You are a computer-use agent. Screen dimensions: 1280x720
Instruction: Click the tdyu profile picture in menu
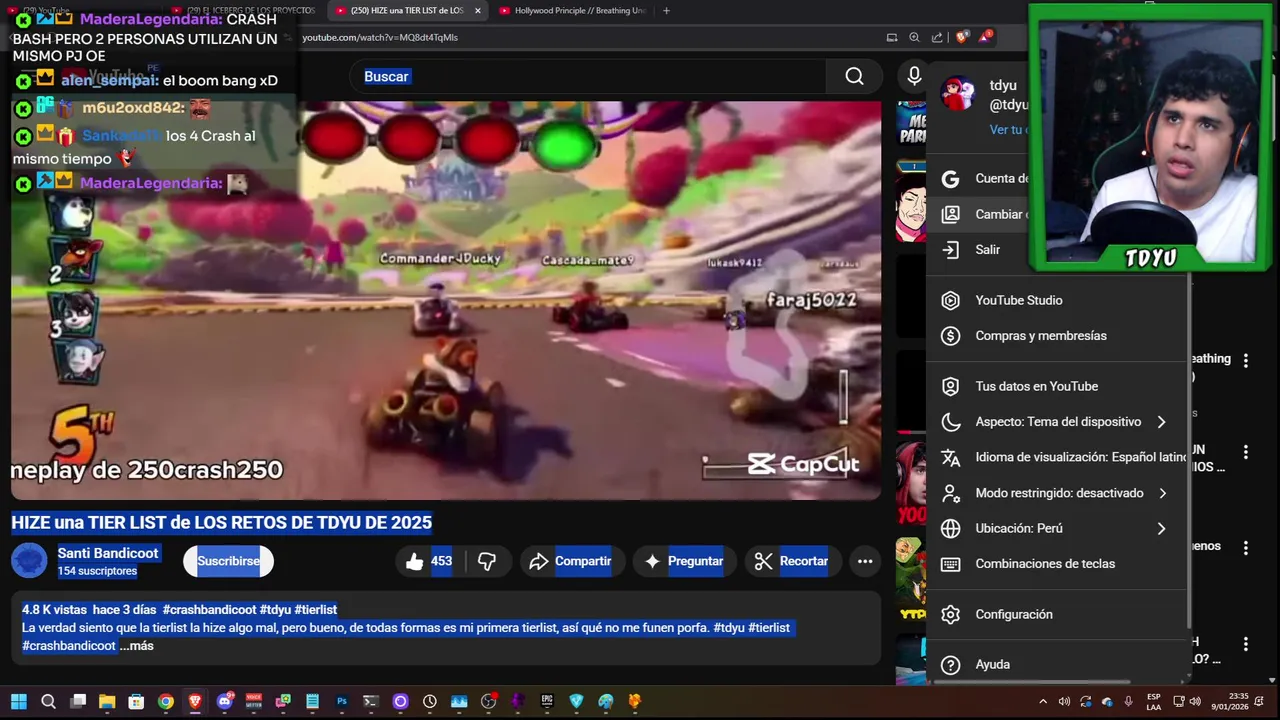[958, 94]
